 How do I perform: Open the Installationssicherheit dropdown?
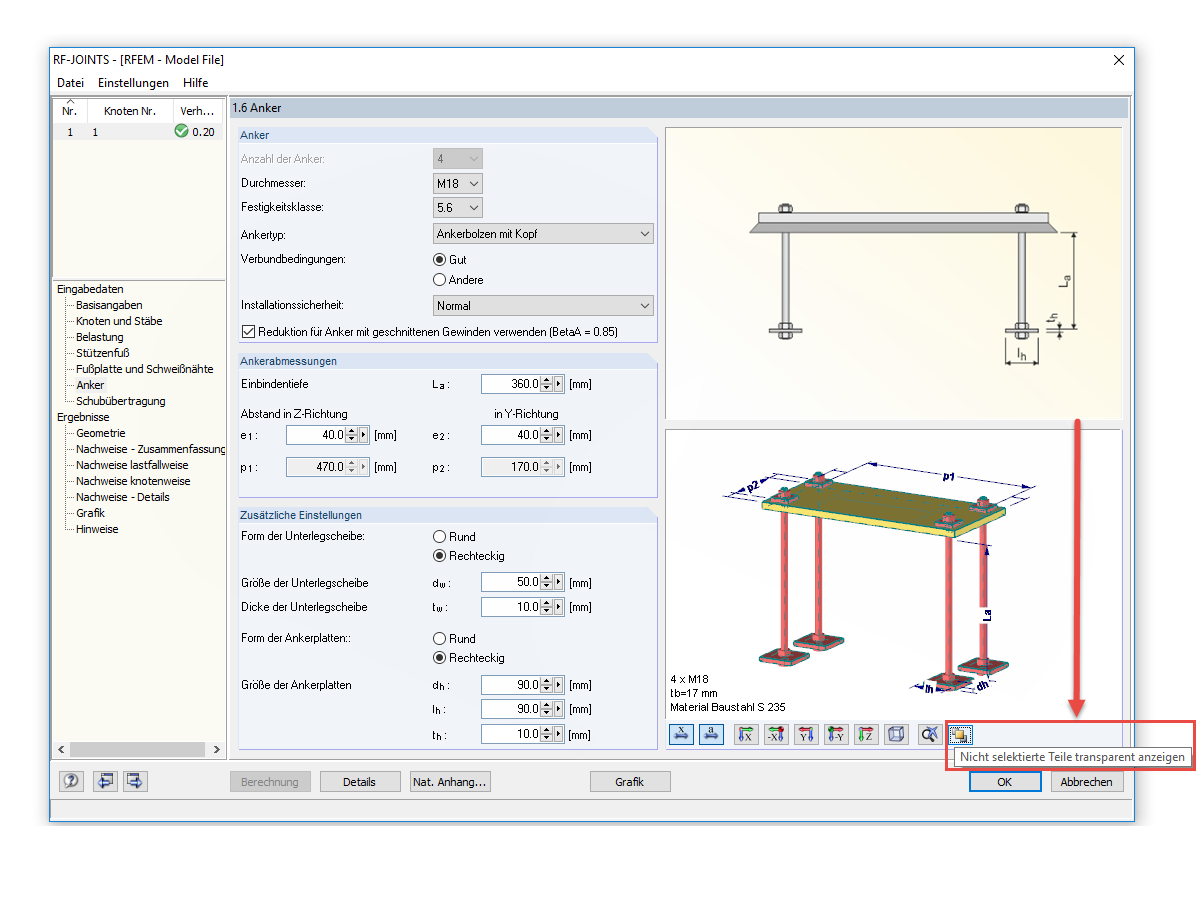(x=543, y=306)
